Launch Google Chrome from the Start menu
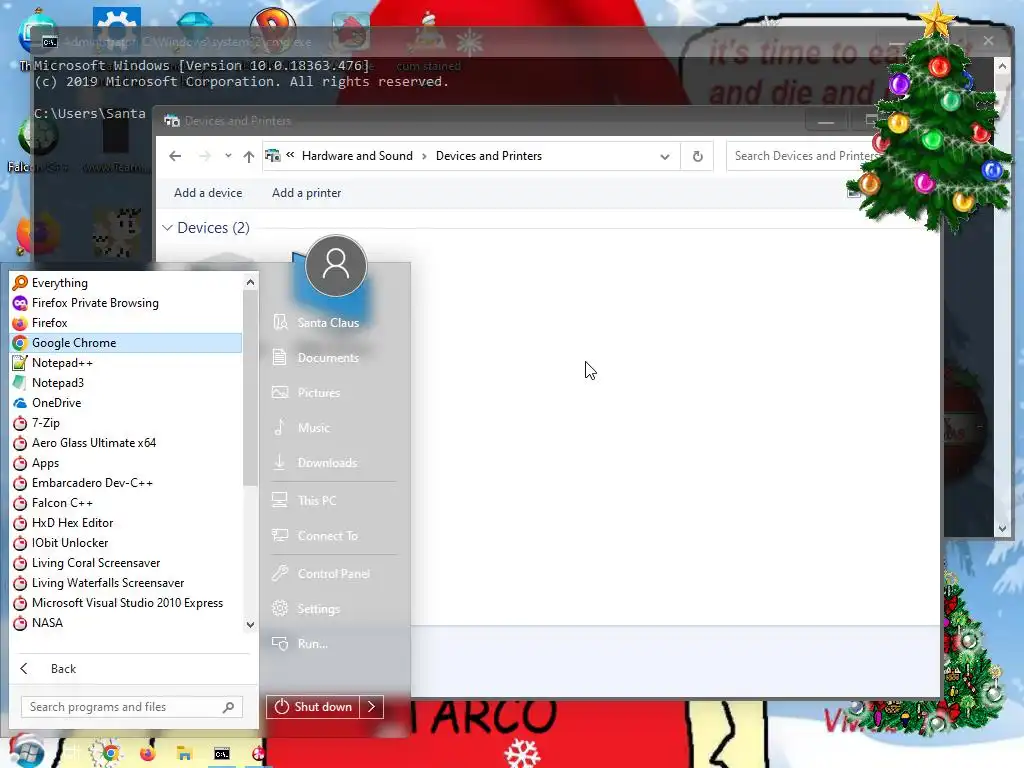 [x=125, y=343]
